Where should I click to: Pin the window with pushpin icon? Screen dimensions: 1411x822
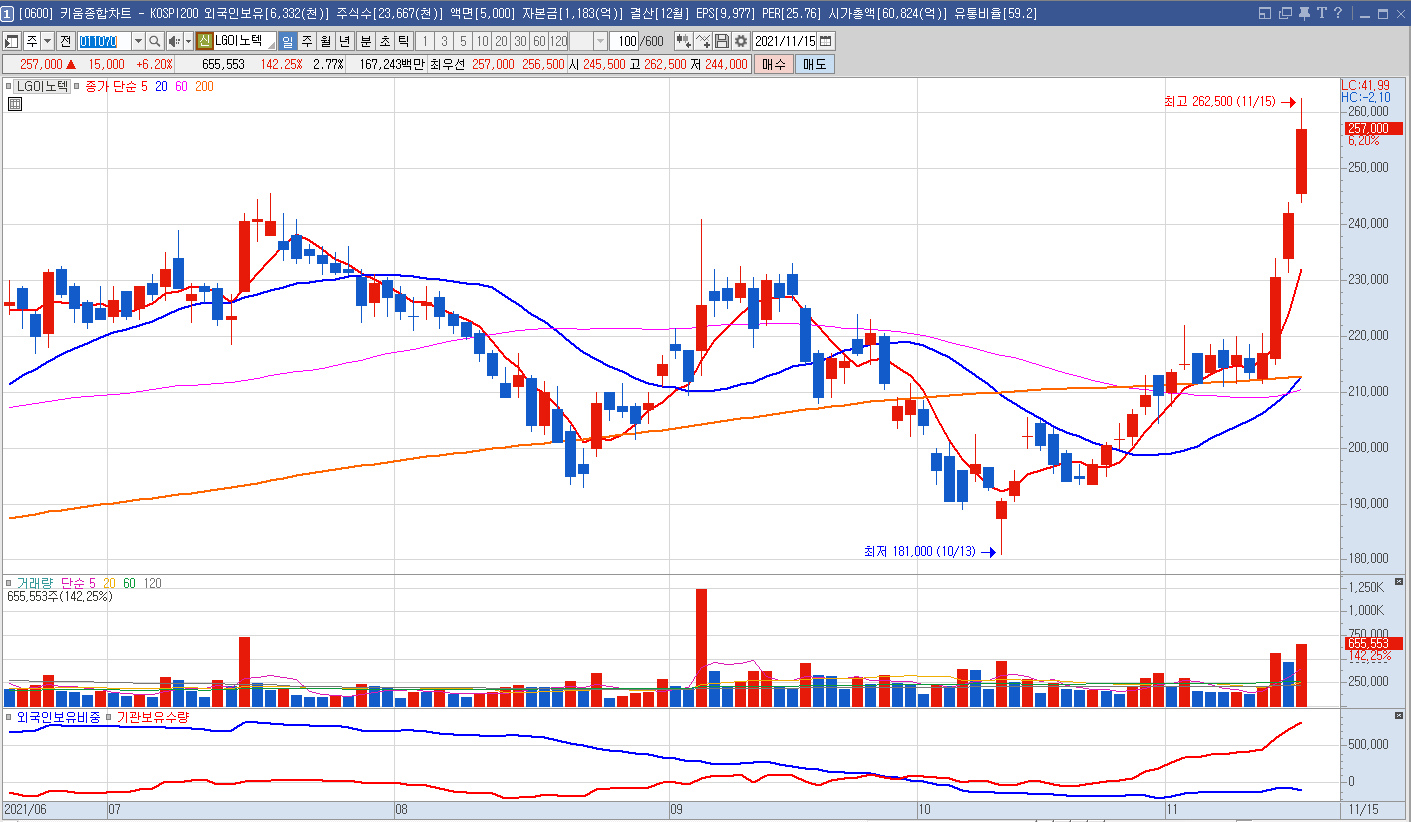[1304, 14]
